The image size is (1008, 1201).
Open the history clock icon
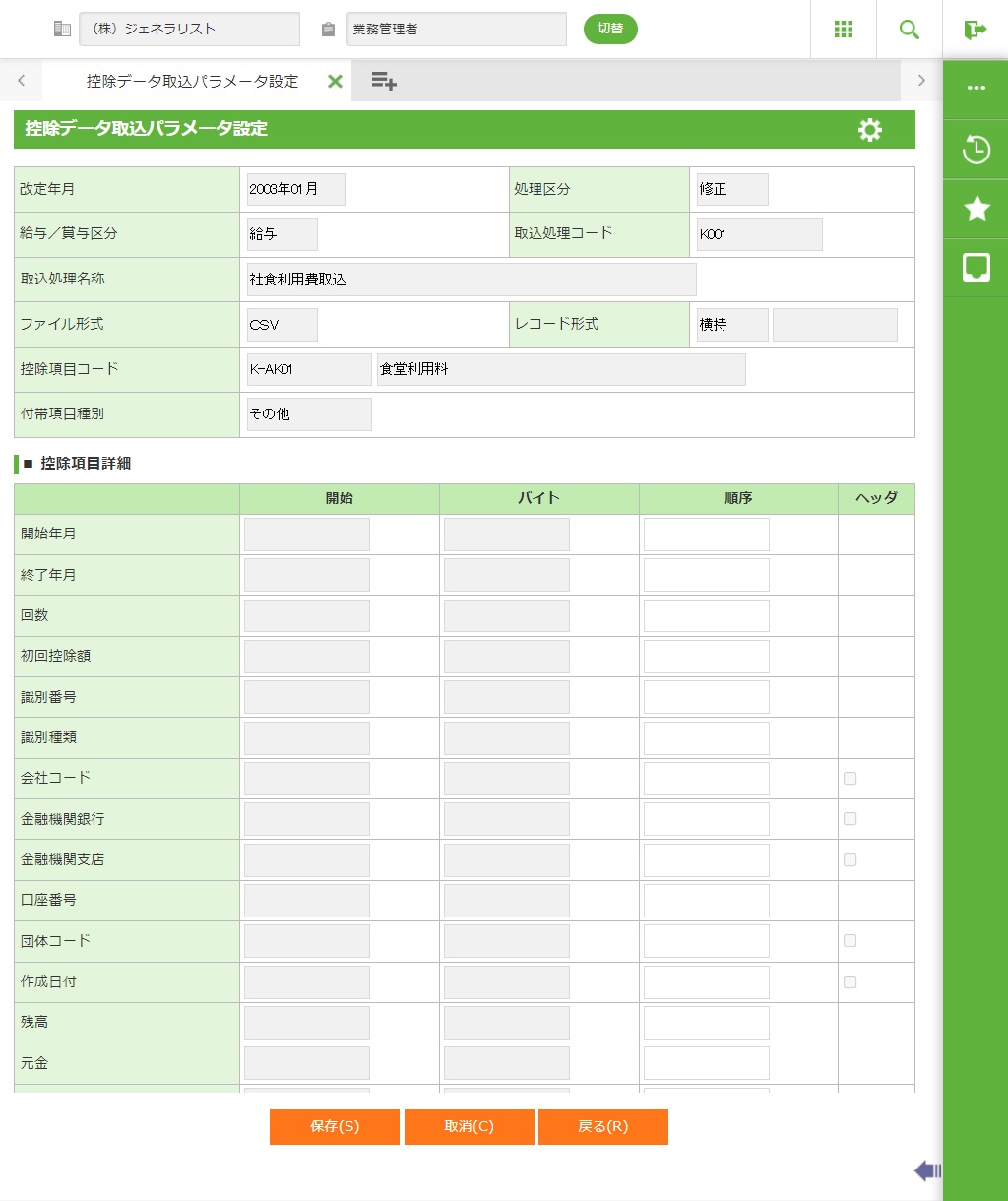coord(976,150)
